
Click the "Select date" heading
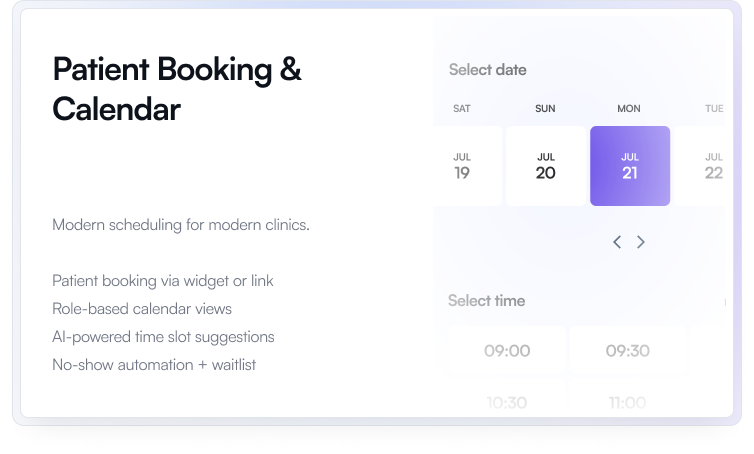click(487, 70)
